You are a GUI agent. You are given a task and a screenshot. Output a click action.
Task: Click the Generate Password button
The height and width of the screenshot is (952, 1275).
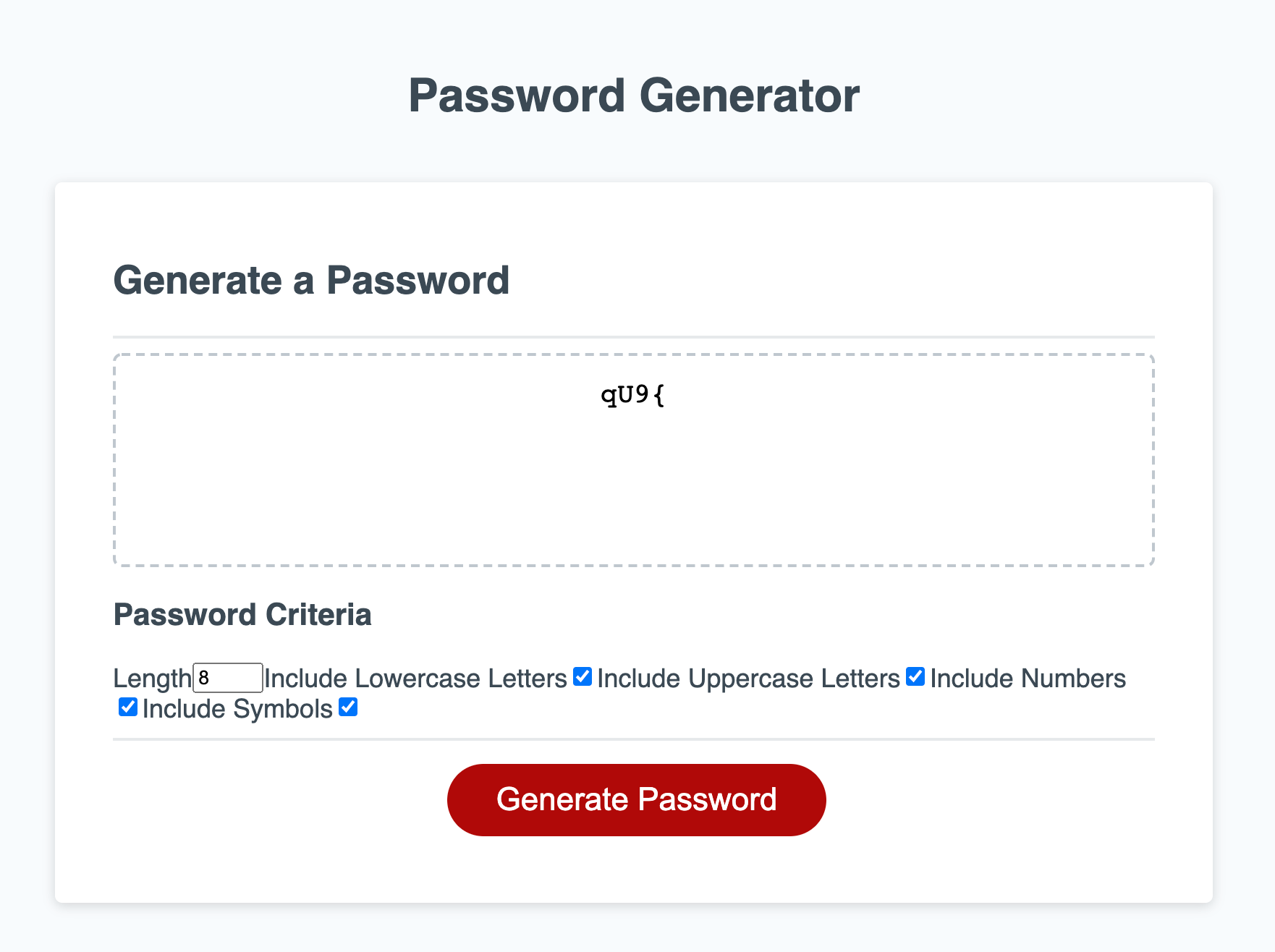click(636, 799)
